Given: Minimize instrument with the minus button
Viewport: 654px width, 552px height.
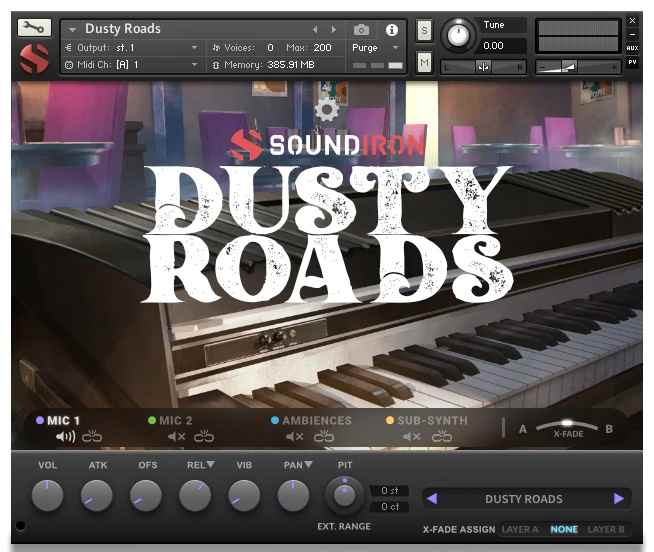Looking at the screenshot, I should click(x=632, y=34).
